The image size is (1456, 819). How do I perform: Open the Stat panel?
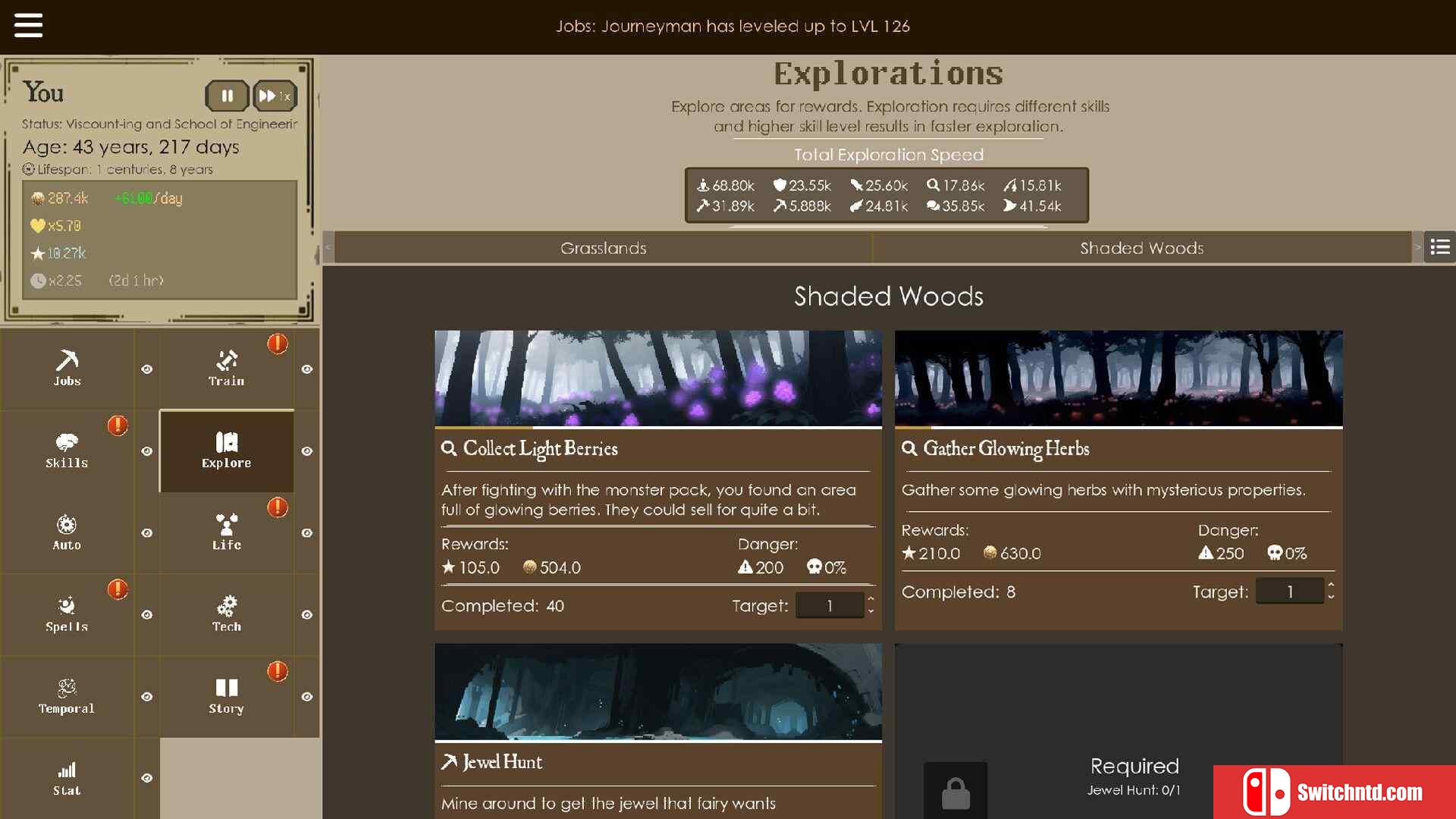pyautogui.click(x=67, y=779)
